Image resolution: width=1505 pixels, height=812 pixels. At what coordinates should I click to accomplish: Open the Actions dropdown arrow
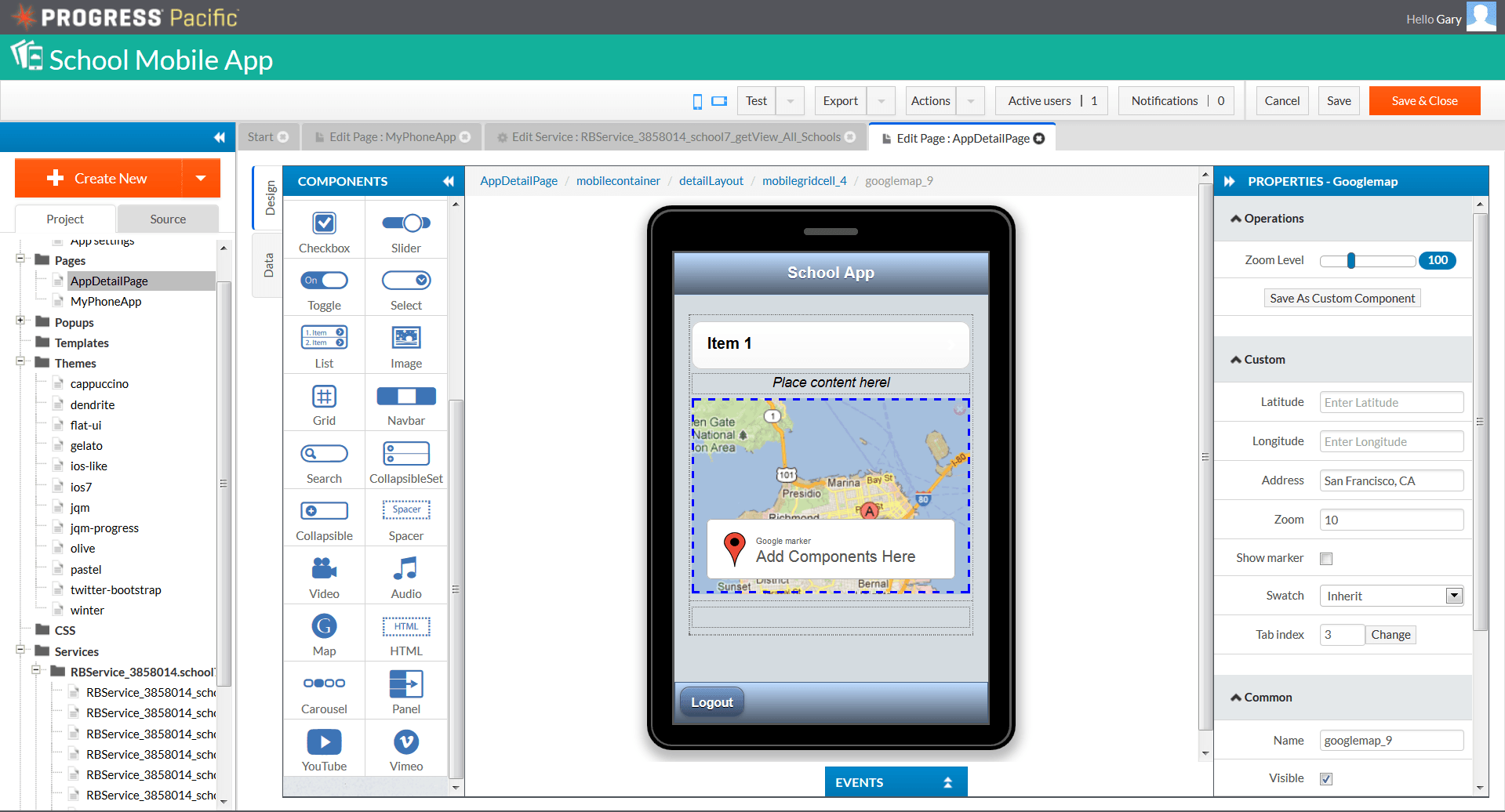[x=970, y=101]
